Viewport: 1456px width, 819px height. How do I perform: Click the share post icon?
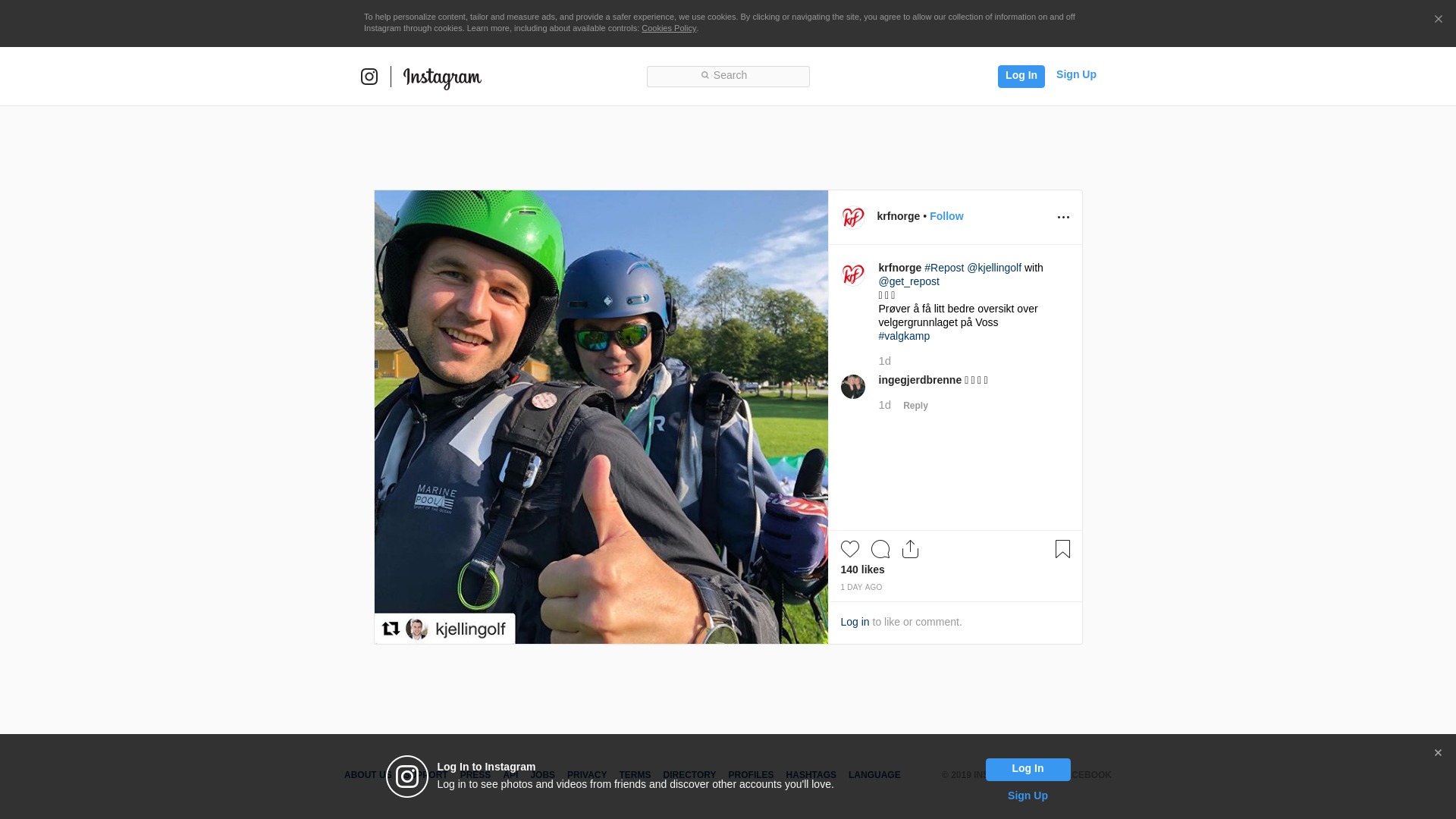(x=910, y=549)
